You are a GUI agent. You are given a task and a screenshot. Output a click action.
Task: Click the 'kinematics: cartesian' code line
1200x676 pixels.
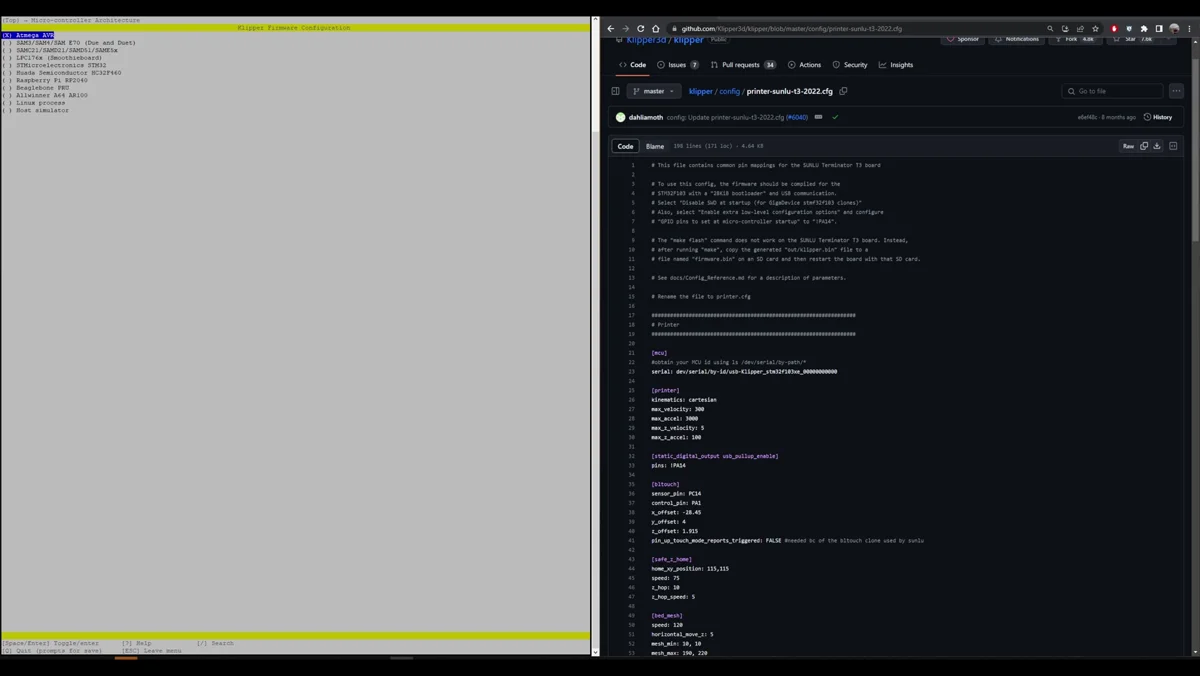click(x=684, y=400)
